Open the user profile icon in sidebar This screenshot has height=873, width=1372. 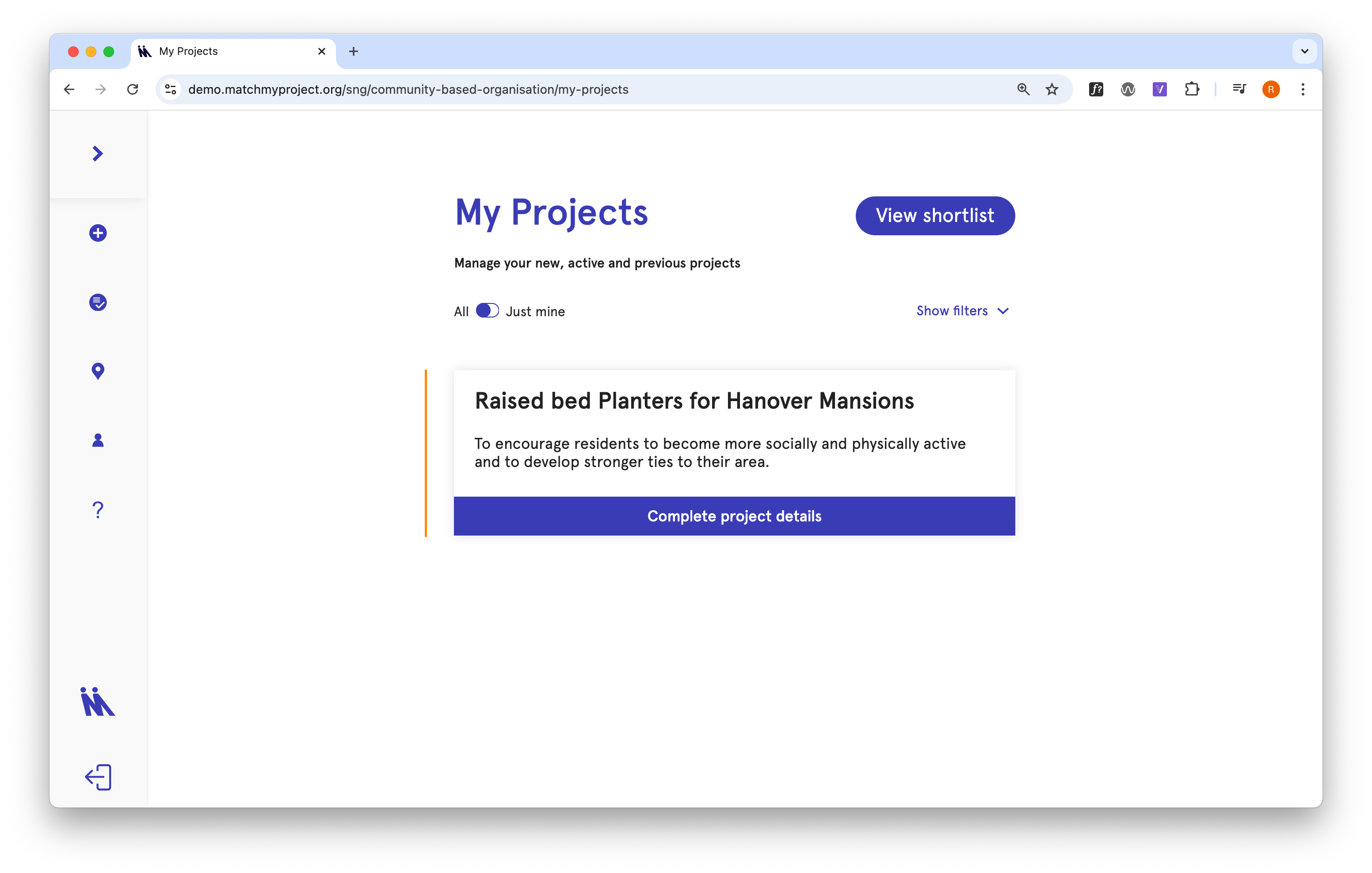[98, 440]
